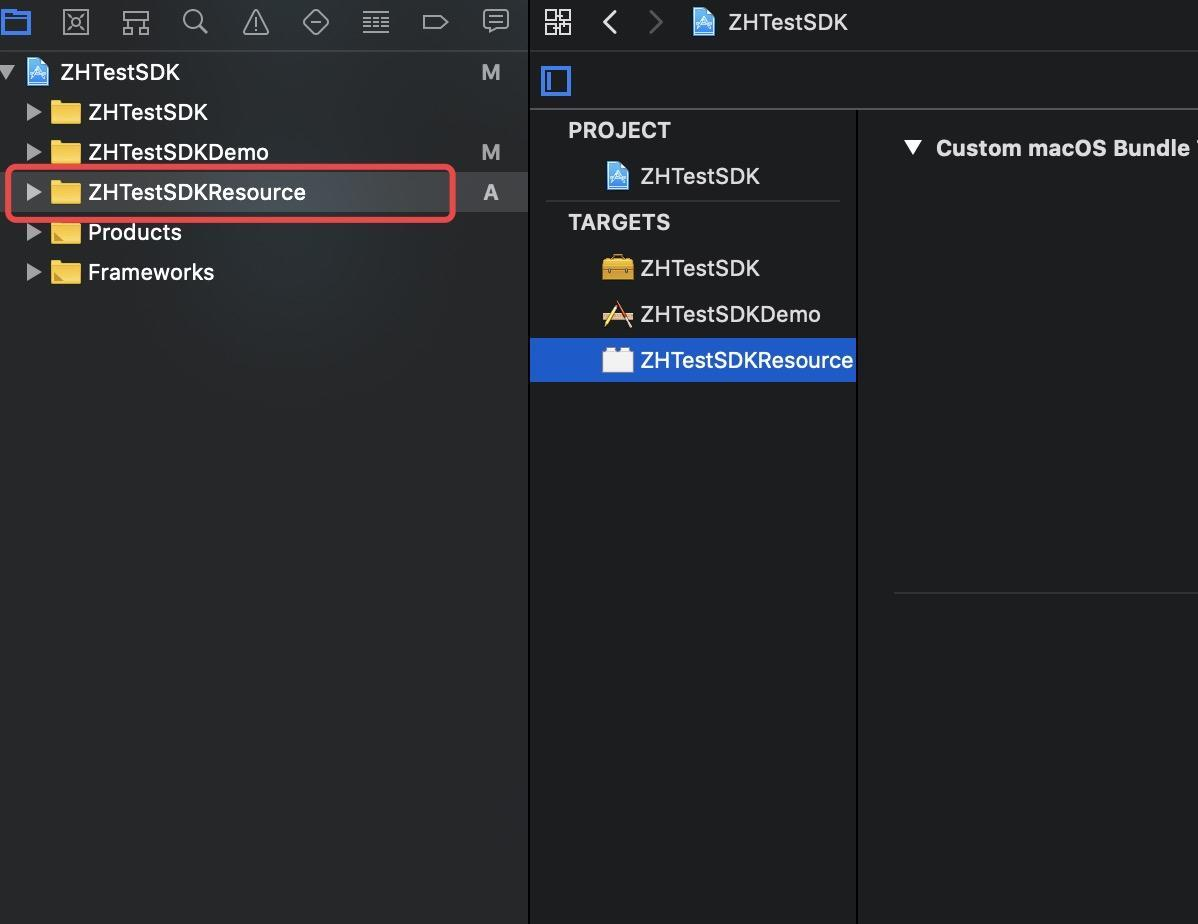Click the root ZHTestSDK xcodeproj icon in navigator
The image size is (1198, 924).
(x=38, y=72)
